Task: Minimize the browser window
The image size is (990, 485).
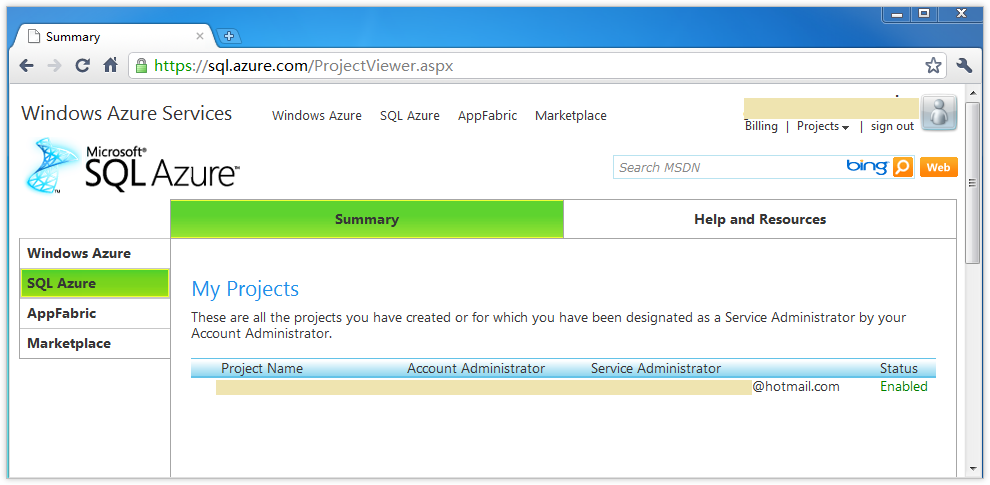Action: [897, 13]
